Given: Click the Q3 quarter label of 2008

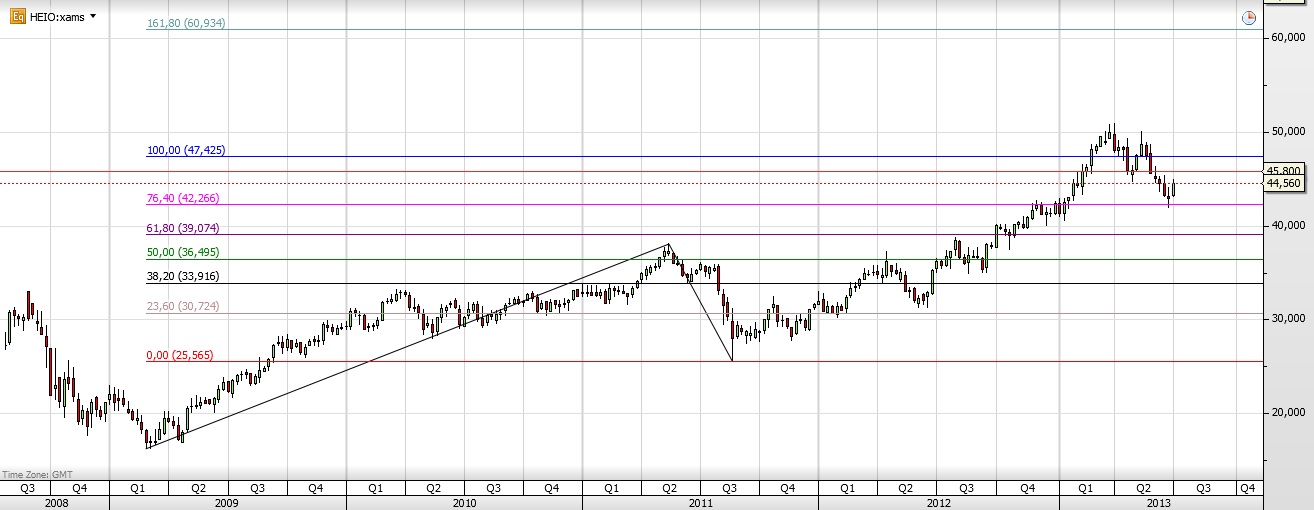Looking at the screenshot, I should click(x=27, y=488).
